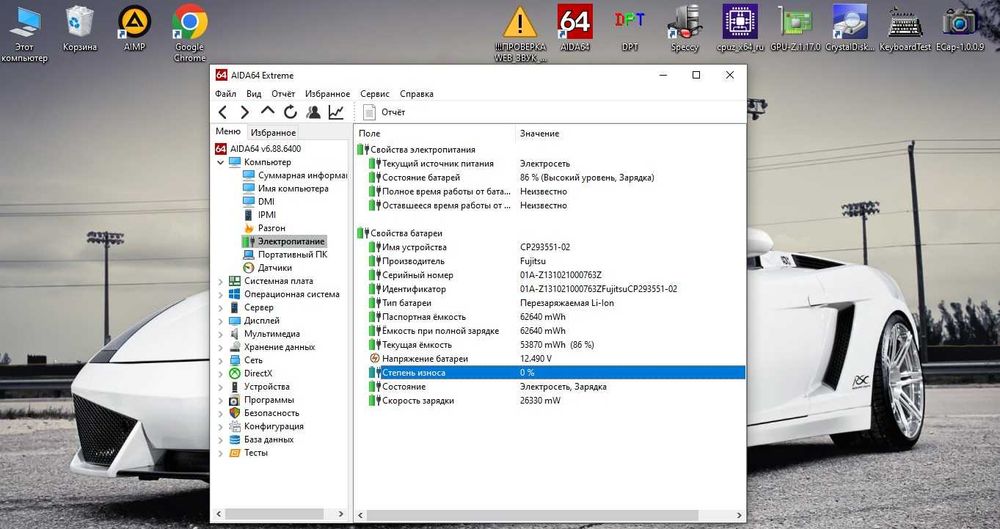Select the Датчики tree item
The image size is (1000, 529).
click(268, 268)
